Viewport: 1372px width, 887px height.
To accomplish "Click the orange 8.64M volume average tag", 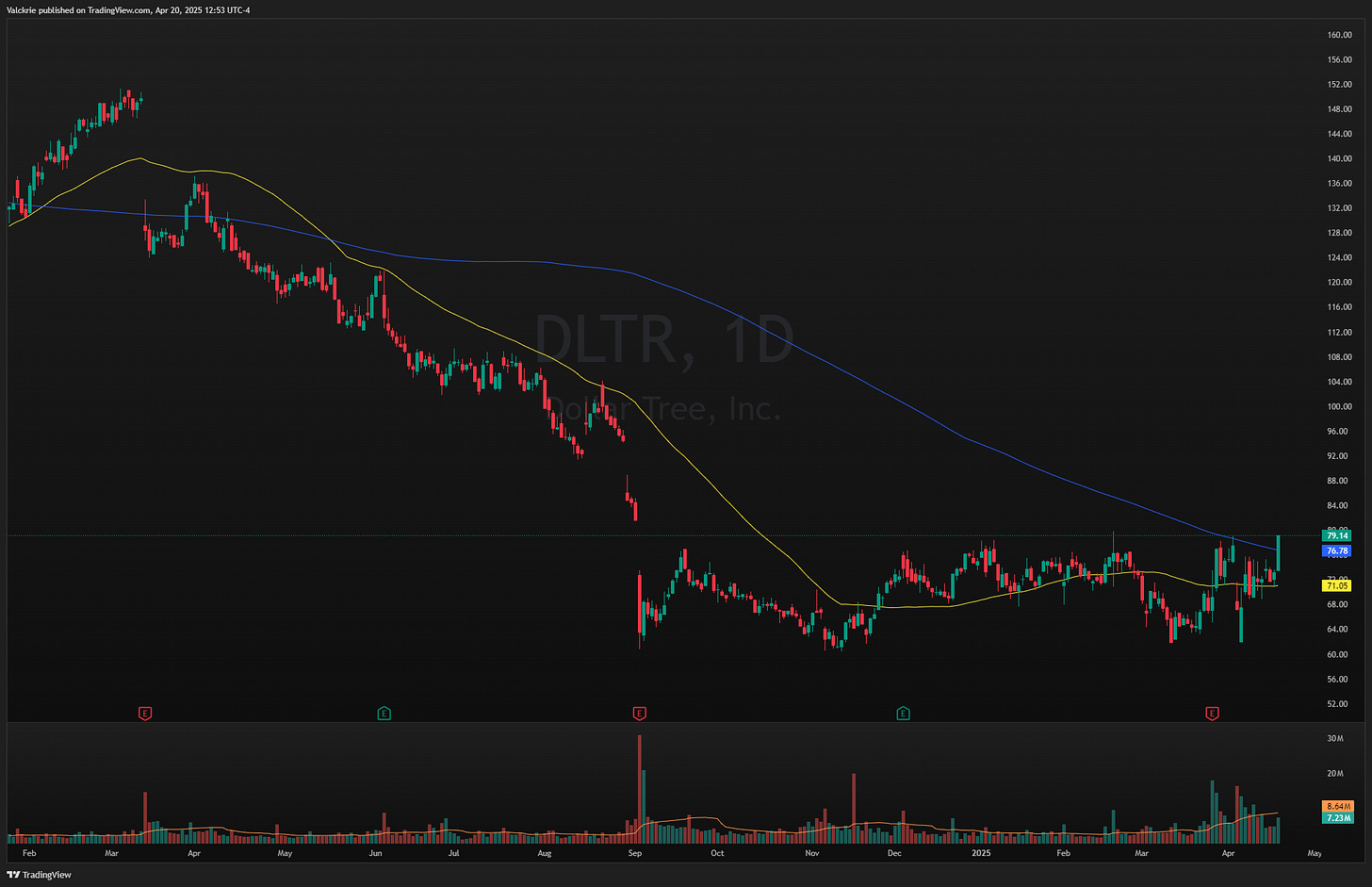I will [1338, 807].
